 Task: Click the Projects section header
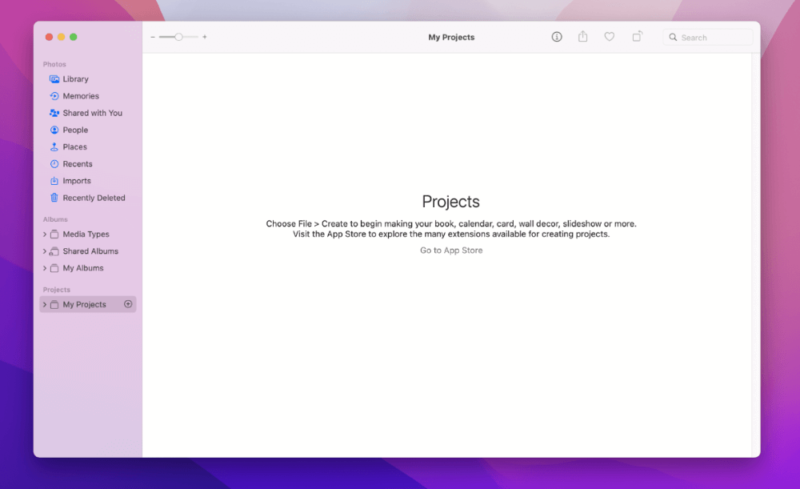[57, 289]
